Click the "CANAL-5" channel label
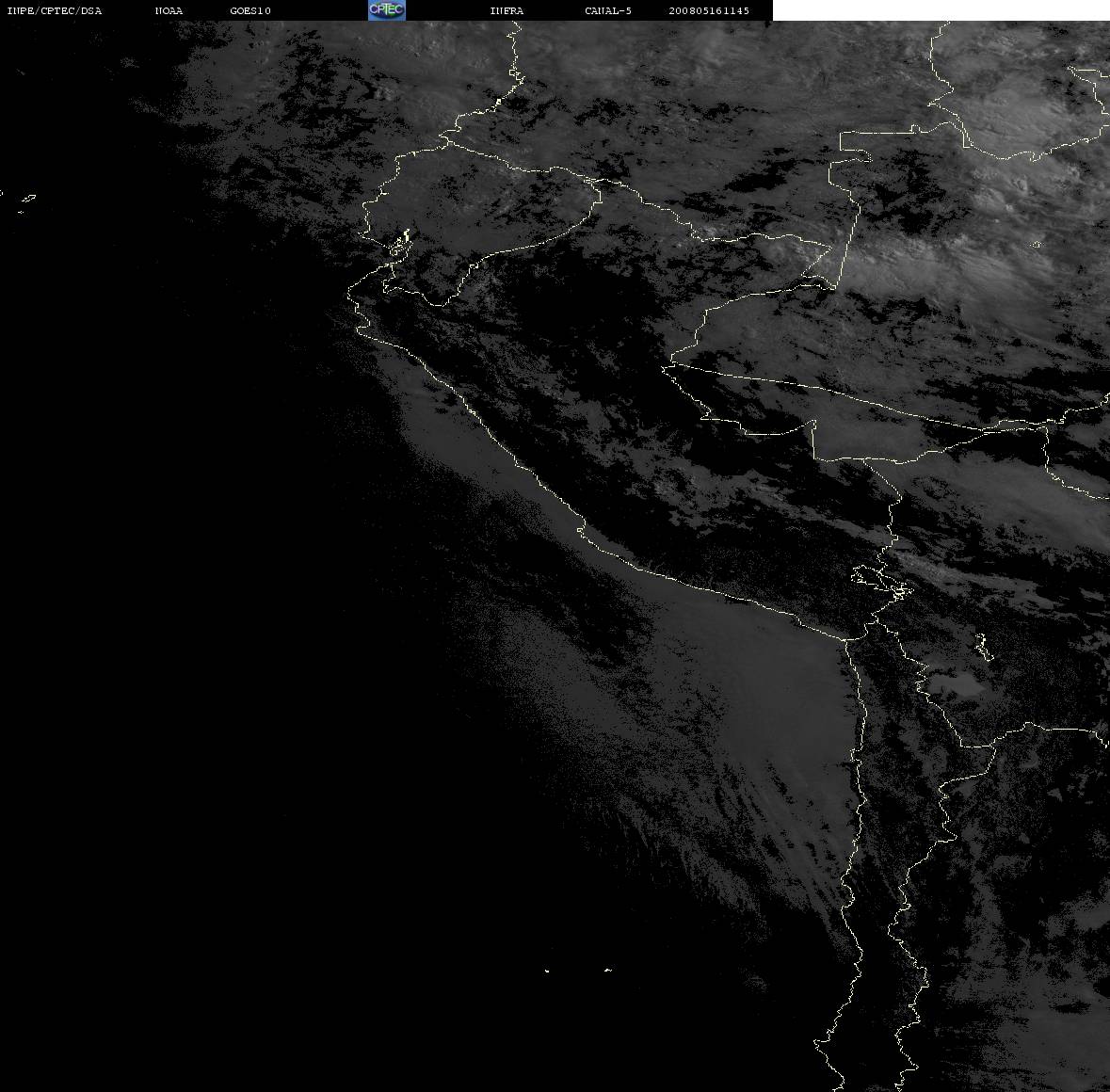The width and height of the screenshot is (1110, 1092). 608,10
